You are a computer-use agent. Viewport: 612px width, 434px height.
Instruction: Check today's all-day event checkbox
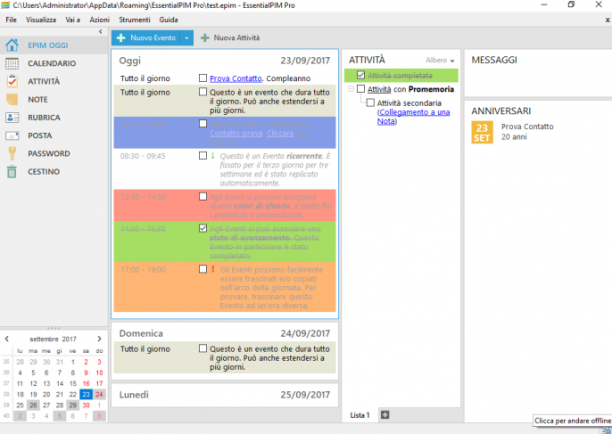coord(203,92)
